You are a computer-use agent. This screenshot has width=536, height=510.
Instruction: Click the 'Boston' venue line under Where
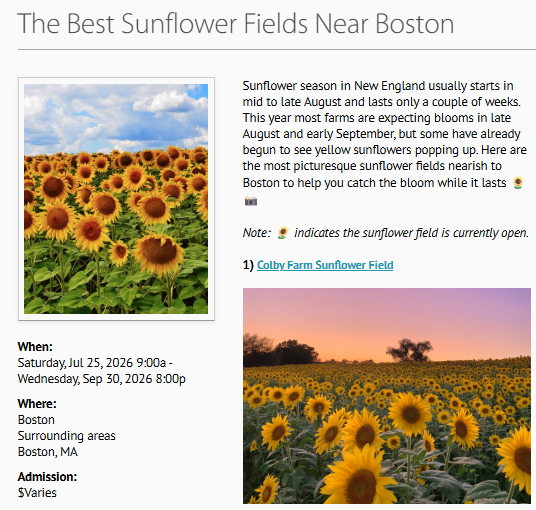point(36,420)
